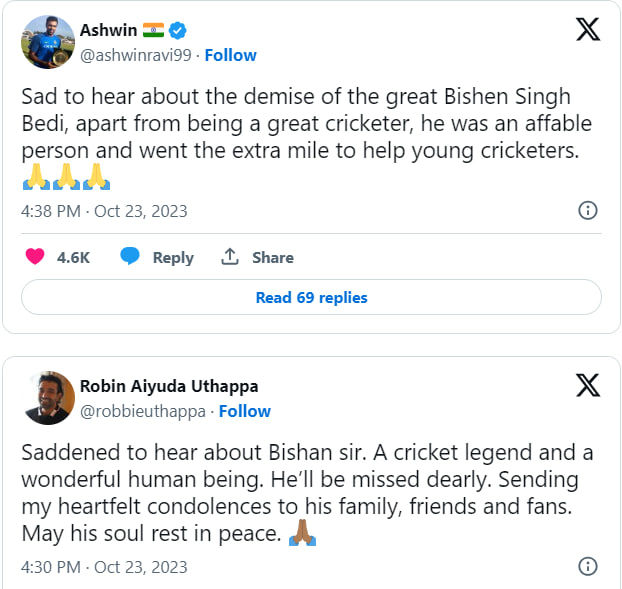Open Robin Uthappa's profile picture
This screenshot has height=589, width=622.
point(48,398)
